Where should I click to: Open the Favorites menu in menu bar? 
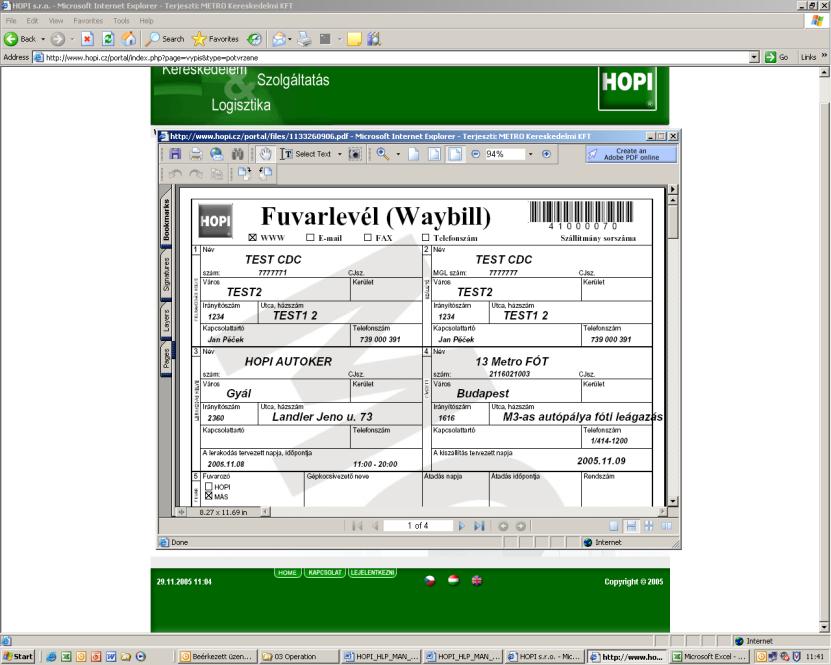coord(88,21)
